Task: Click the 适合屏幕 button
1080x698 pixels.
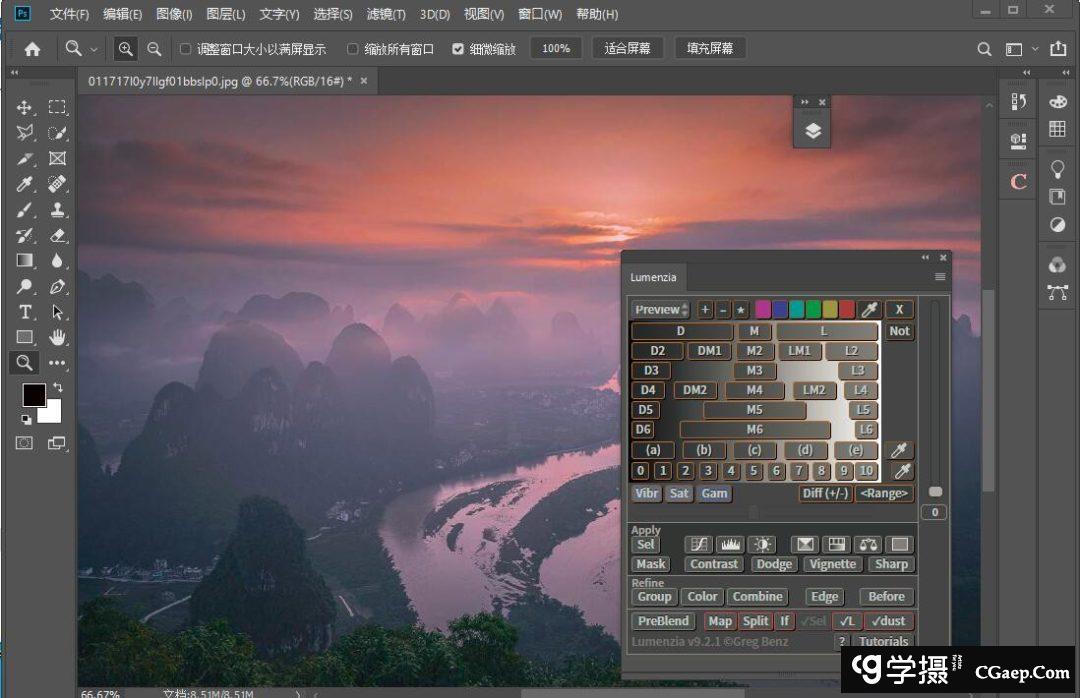Action: pos(628,48)
